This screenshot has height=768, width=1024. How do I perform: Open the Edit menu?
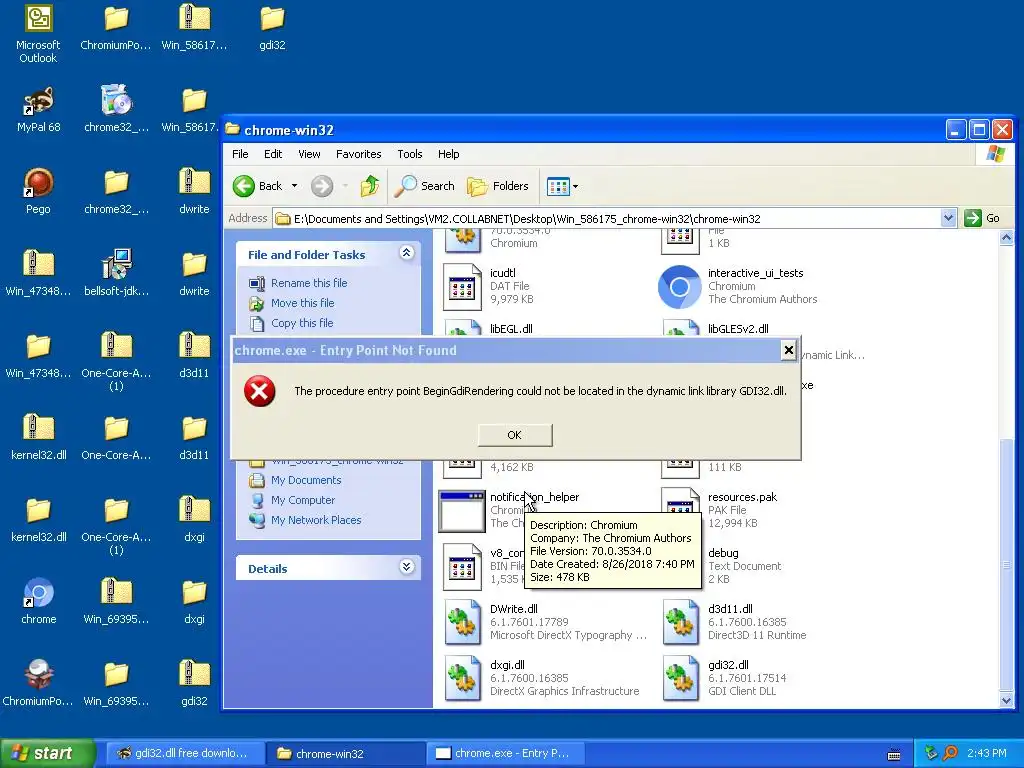(x=273, y=154)
